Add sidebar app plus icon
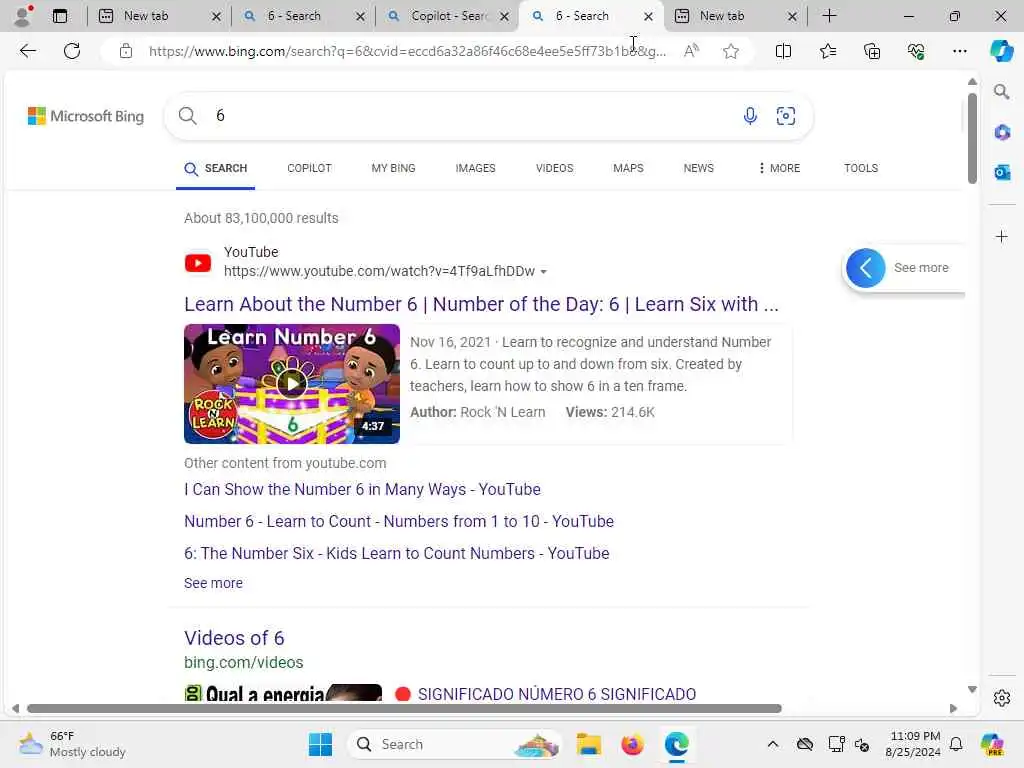This screenshot has width=1024, height=768. point(1002,236)
